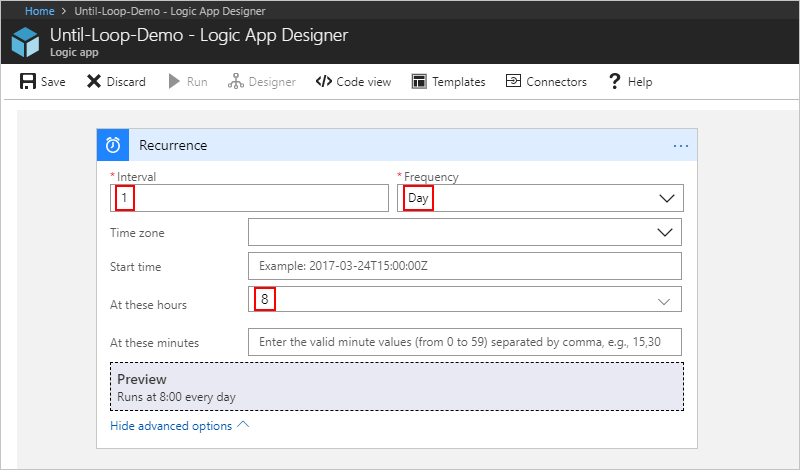The height and width of the screenshot is (470, 800).
Task: Click the Save disk icon
Action: click(x=28, y=82)
